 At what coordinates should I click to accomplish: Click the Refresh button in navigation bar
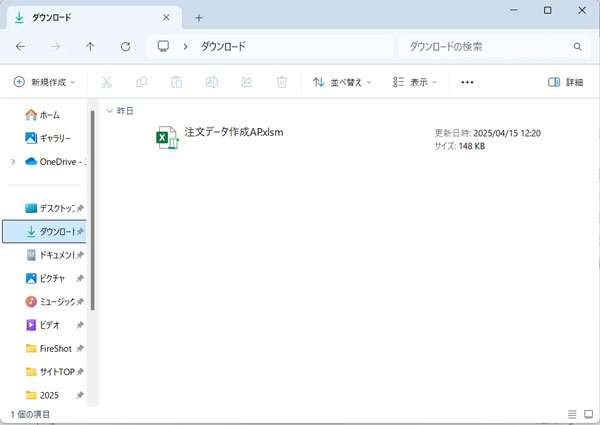pyautogui.click(x=125, y=47)
